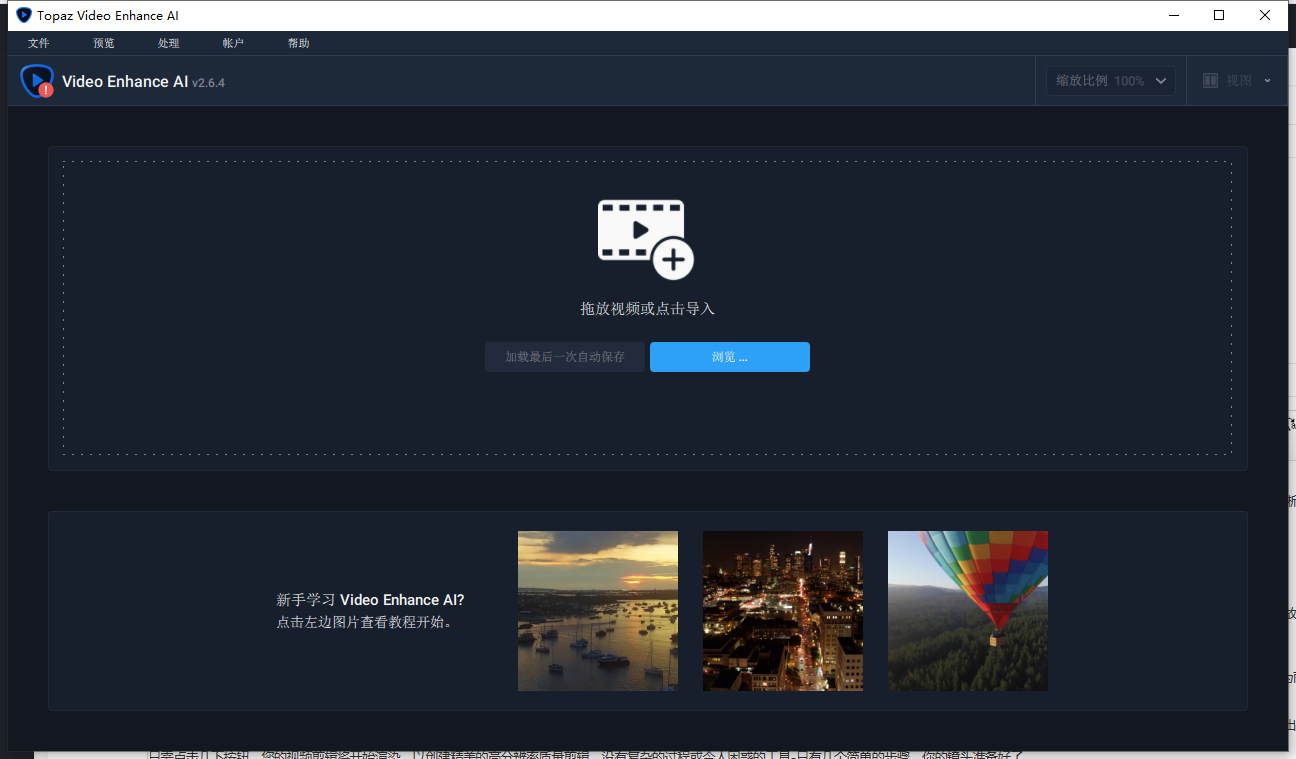Click 加载最后一次自动保存 button

(565, 357)
